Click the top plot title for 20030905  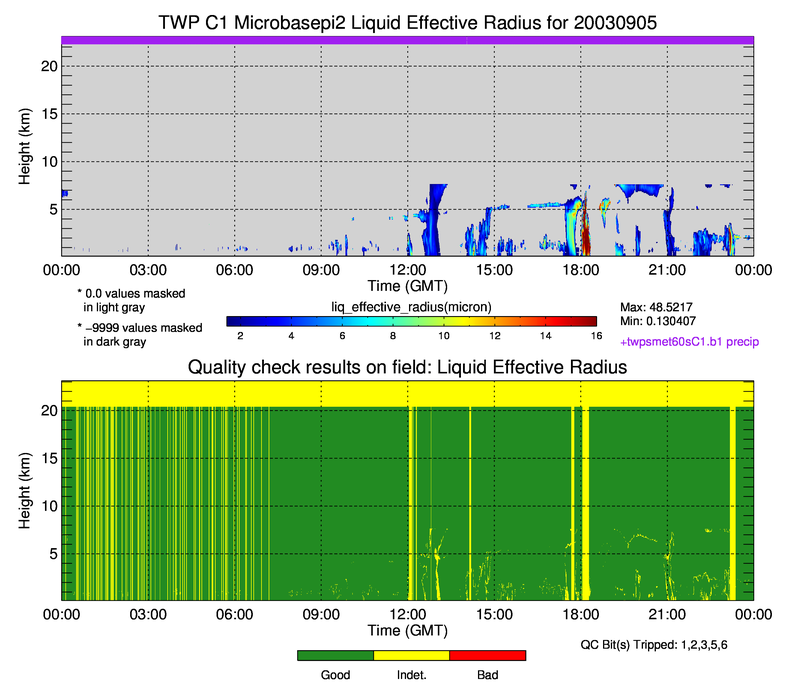[x=407, y=22]
